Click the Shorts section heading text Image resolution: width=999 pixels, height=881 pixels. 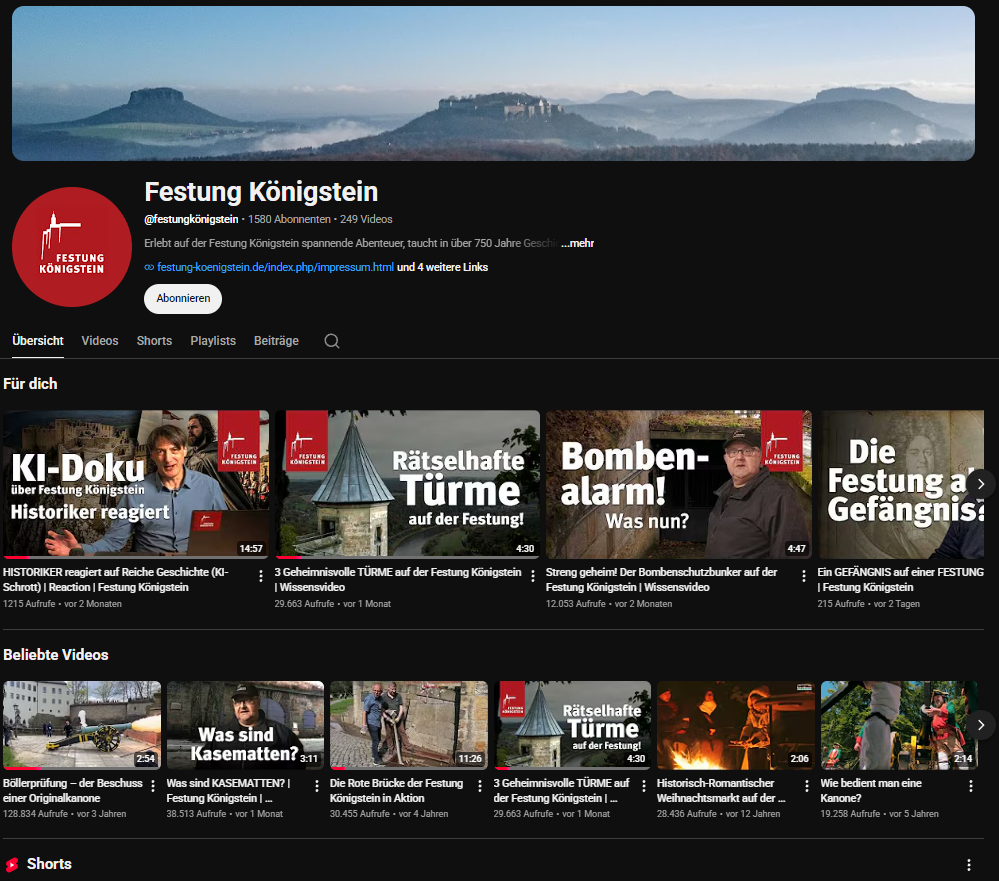coord(49,864)
